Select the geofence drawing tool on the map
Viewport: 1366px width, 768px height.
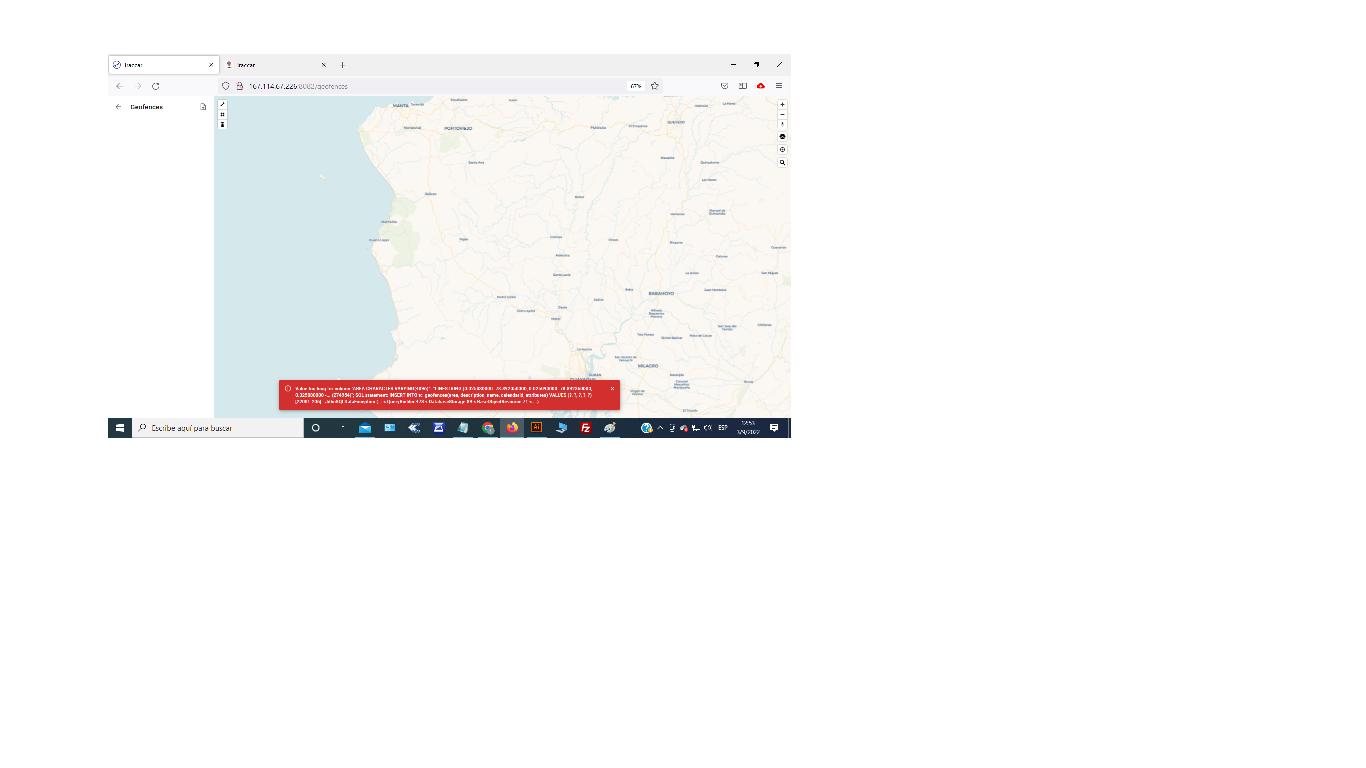pyautogui.click(x=223, y=103)
